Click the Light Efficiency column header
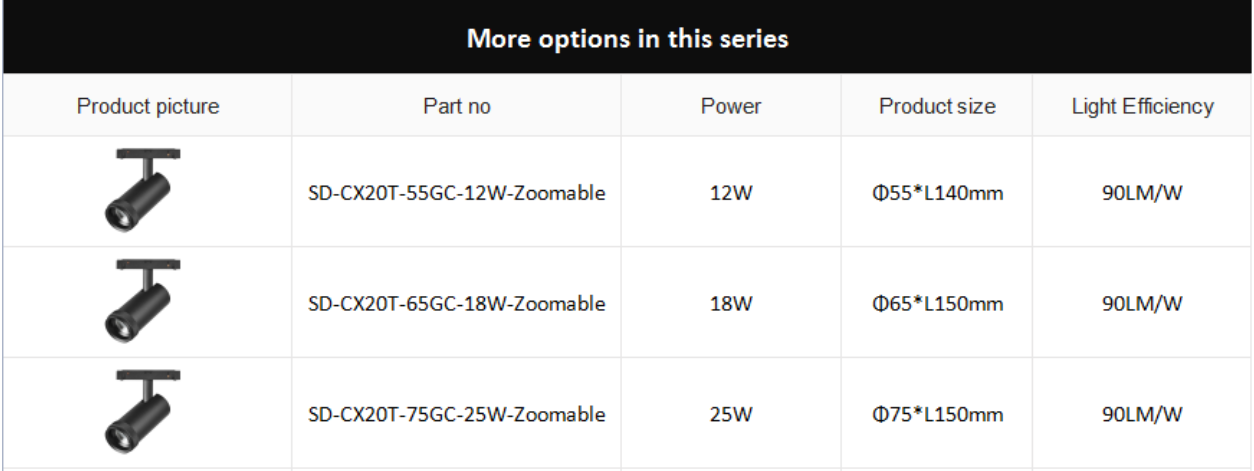1254x471 pixels. [1142, 106]
